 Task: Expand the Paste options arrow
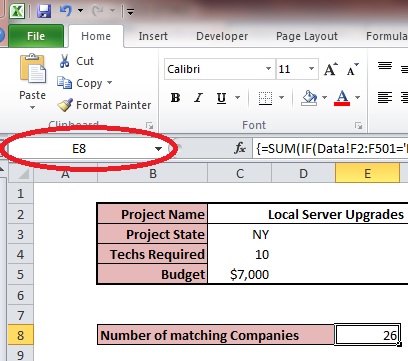32,107
